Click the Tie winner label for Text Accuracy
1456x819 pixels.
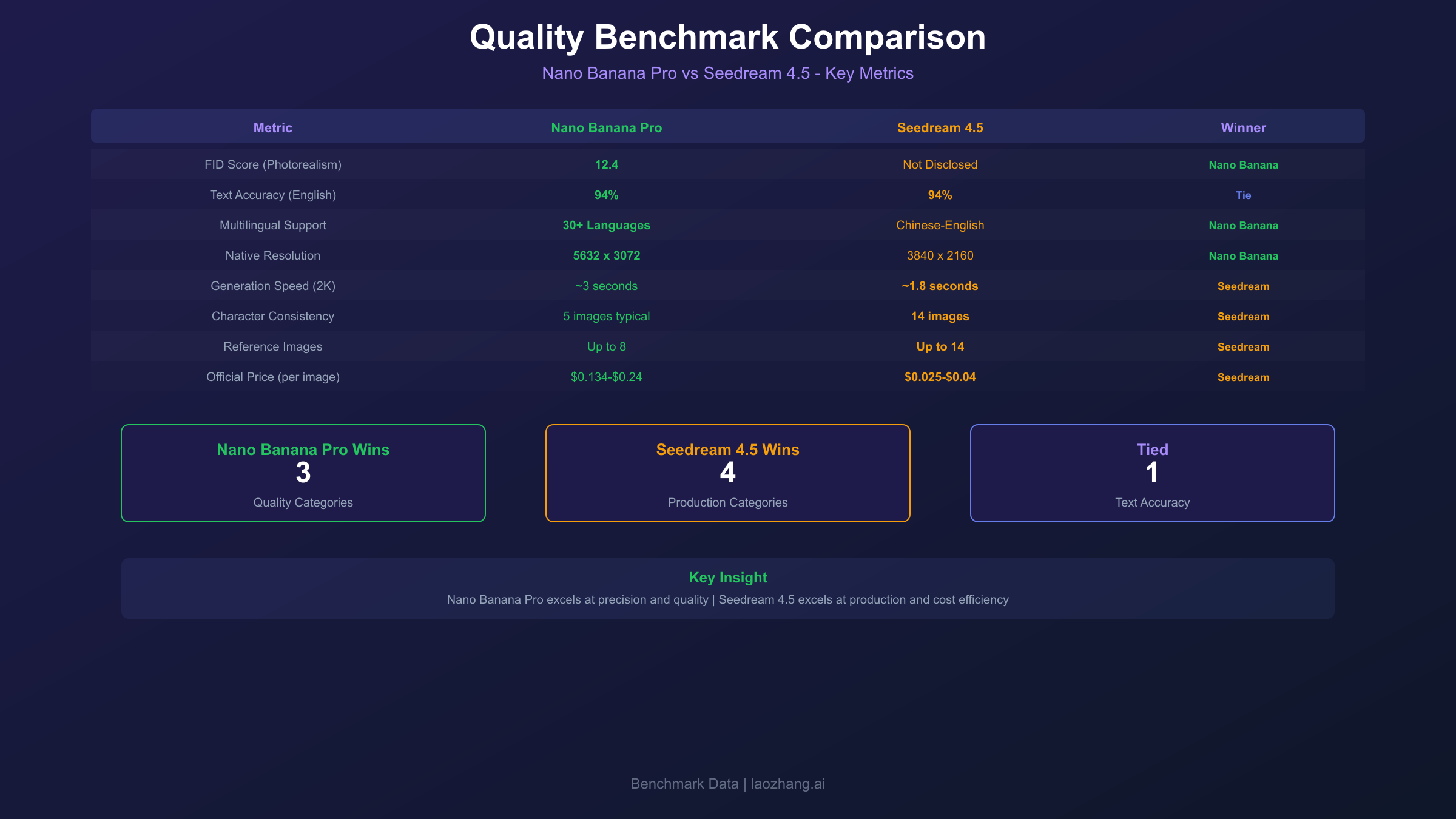(1243, 195)
